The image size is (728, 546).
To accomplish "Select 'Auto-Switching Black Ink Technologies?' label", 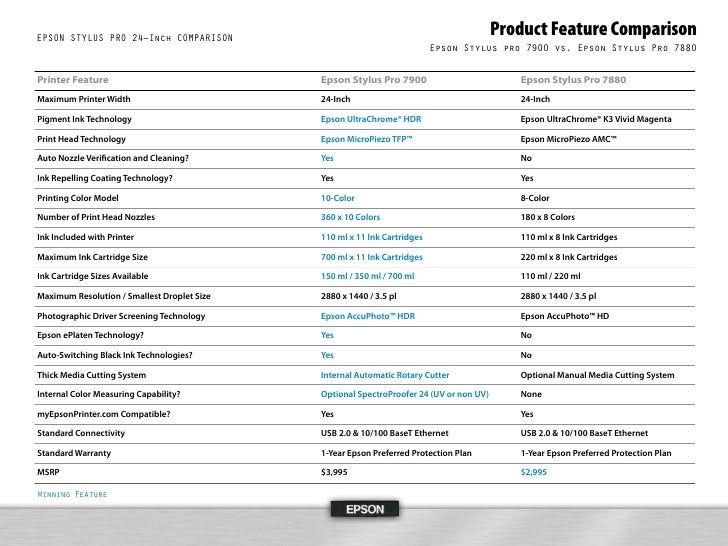I will click(x=115, y=355).
